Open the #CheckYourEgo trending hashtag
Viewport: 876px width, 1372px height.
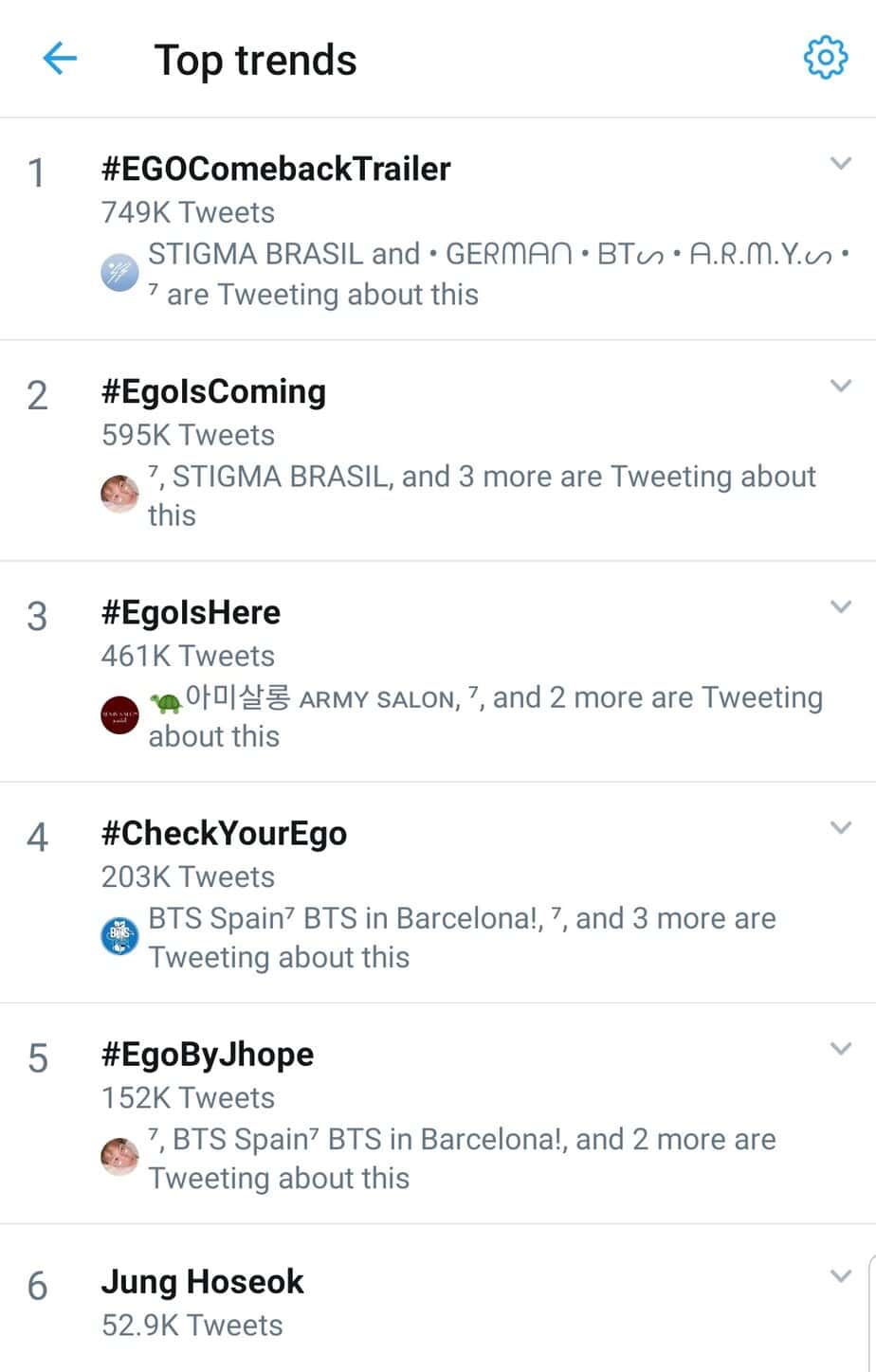coord(224,834)
